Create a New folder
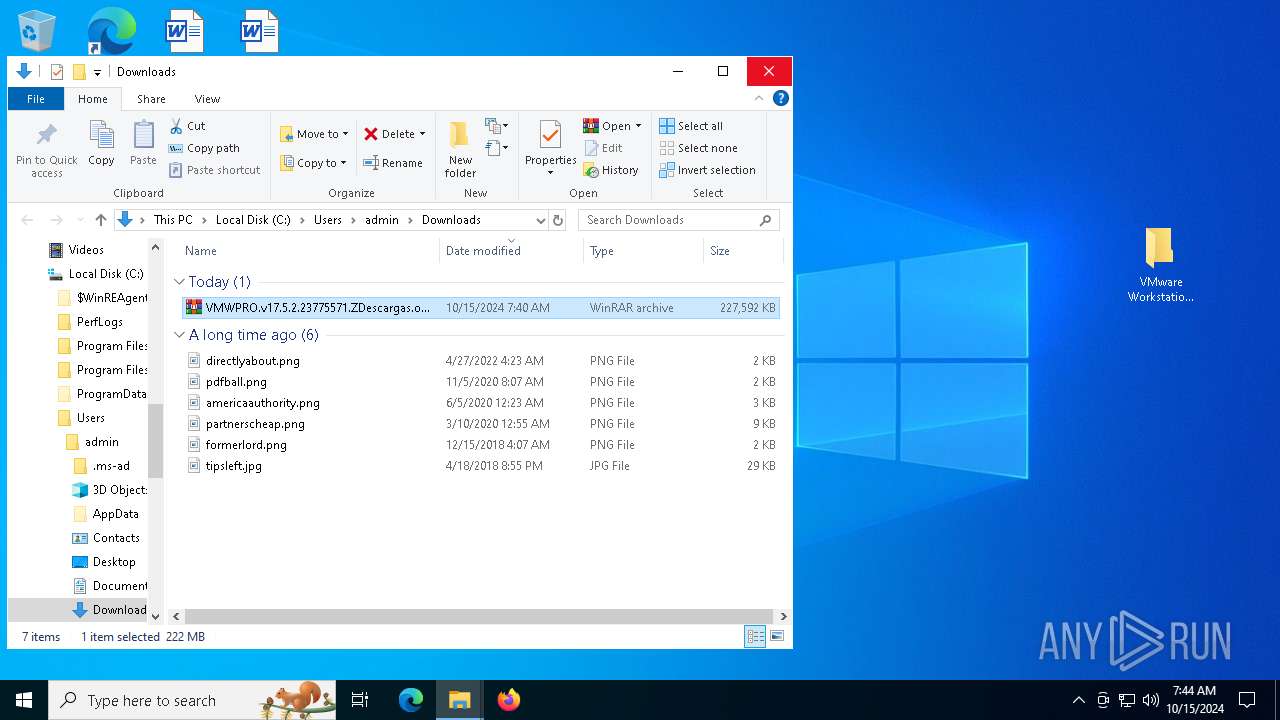 pos(460,149)
